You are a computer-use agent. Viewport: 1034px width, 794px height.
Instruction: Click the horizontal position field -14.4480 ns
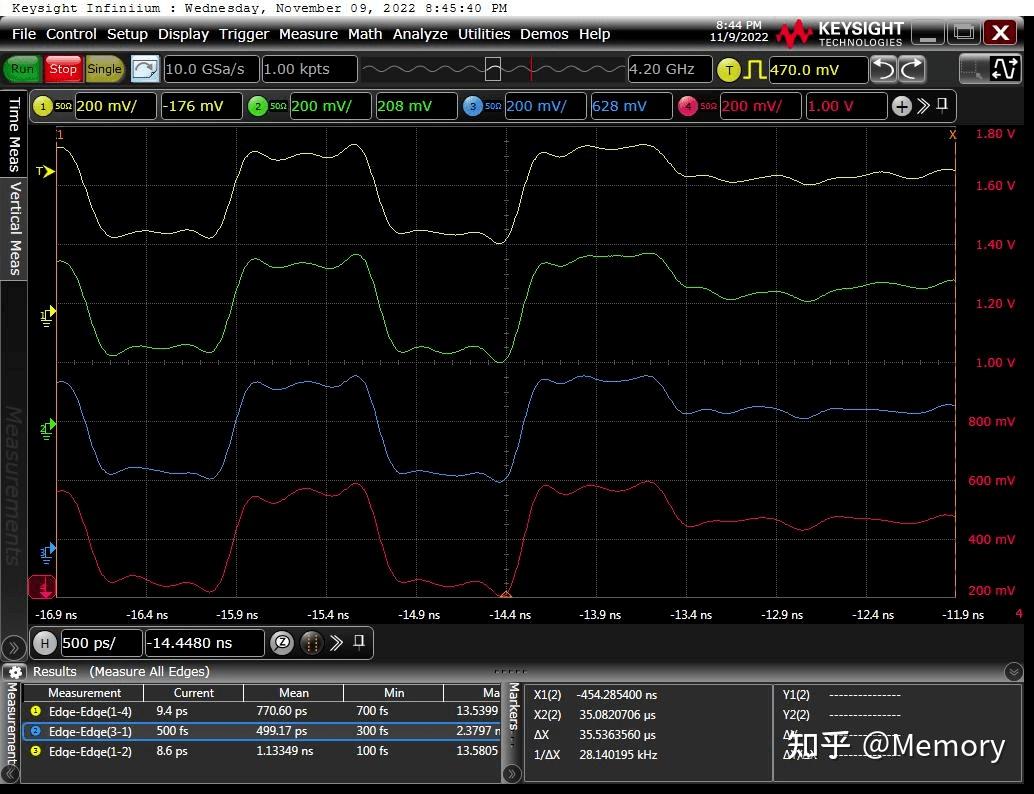point(204,643)
